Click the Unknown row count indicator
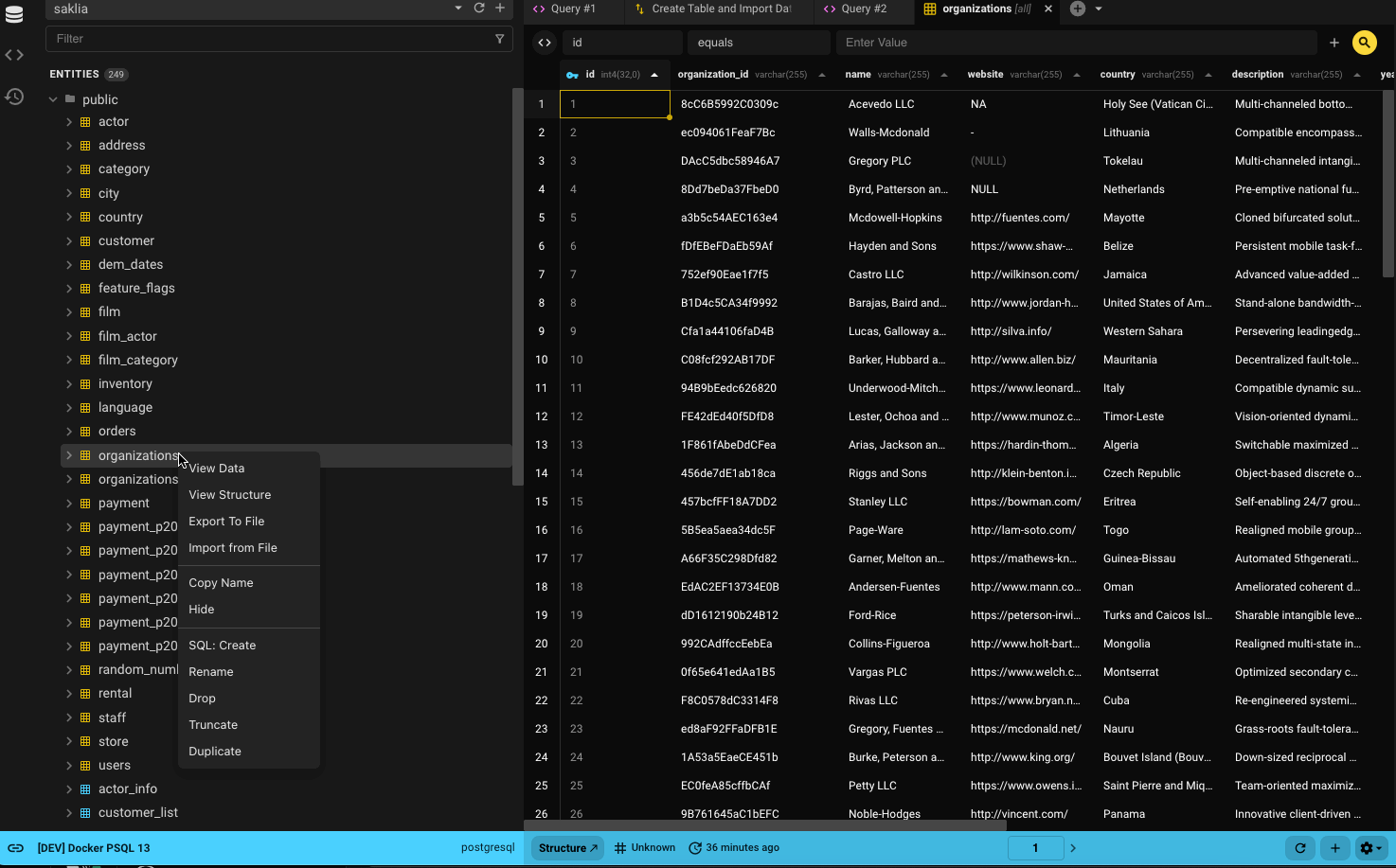Screen dimensions: 1396x868 pos(645,848)
